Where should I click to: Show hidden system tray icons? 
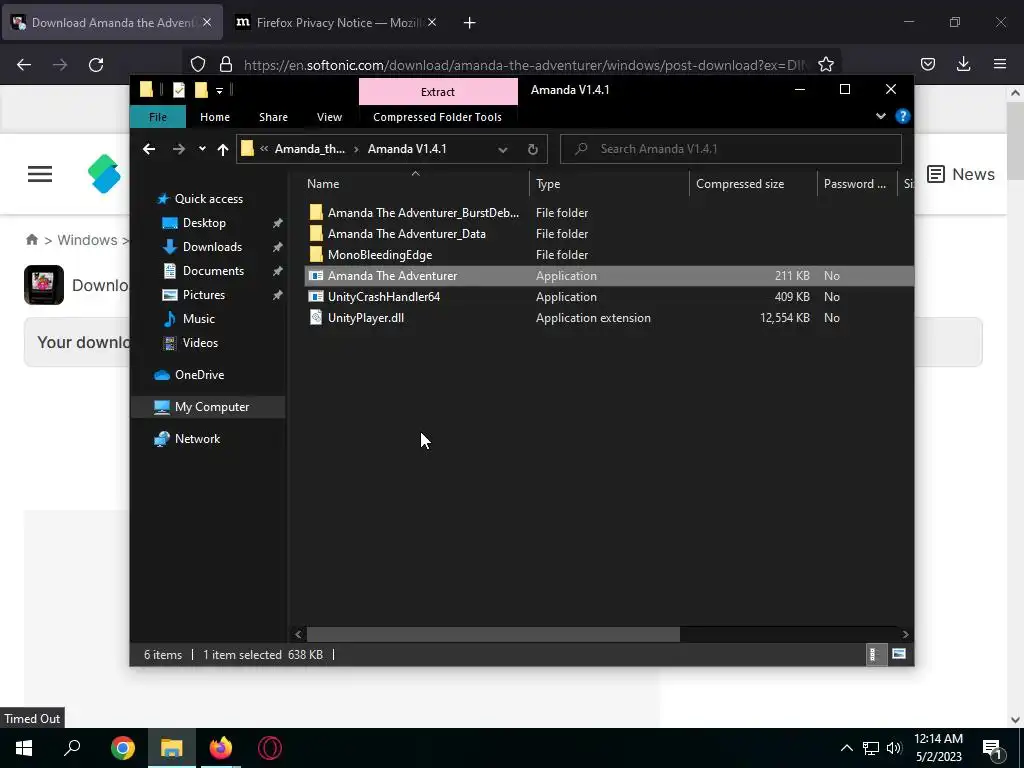point(846,748)
